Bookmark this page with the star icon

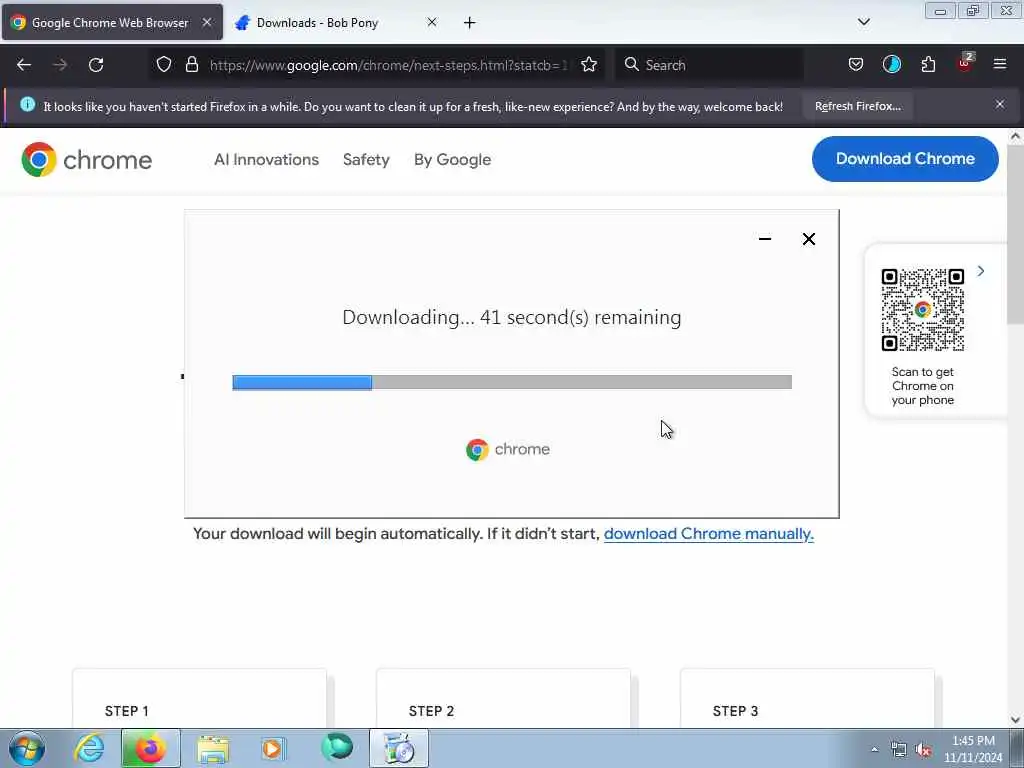point(589,65)
